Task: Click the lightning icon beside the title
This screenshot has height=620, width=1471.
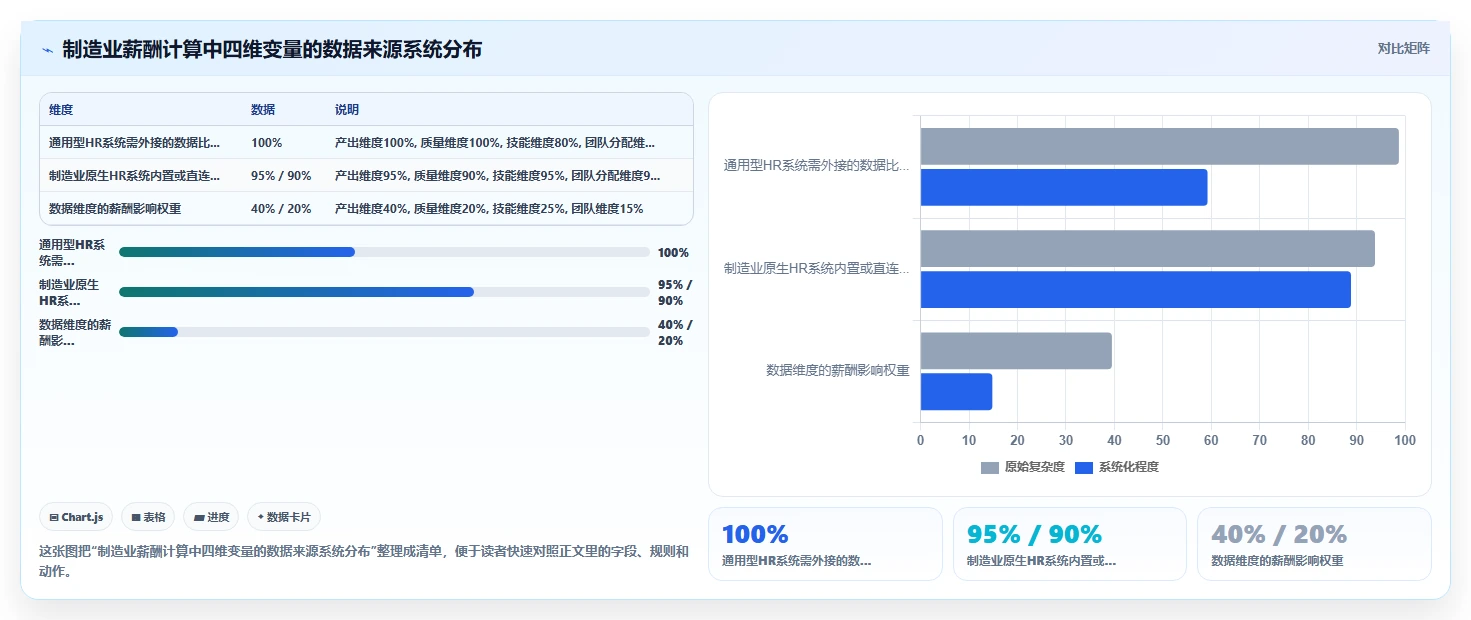Action: click(x=47, y=50)
